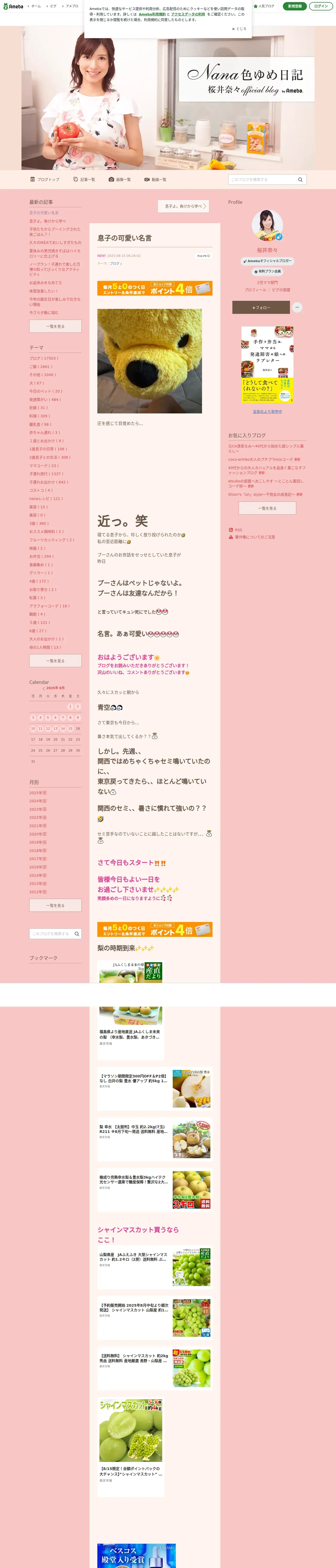
Task: Open theme nanaレシピ ( 121 )
Action: pyautogui.click(x=46, y=499)
